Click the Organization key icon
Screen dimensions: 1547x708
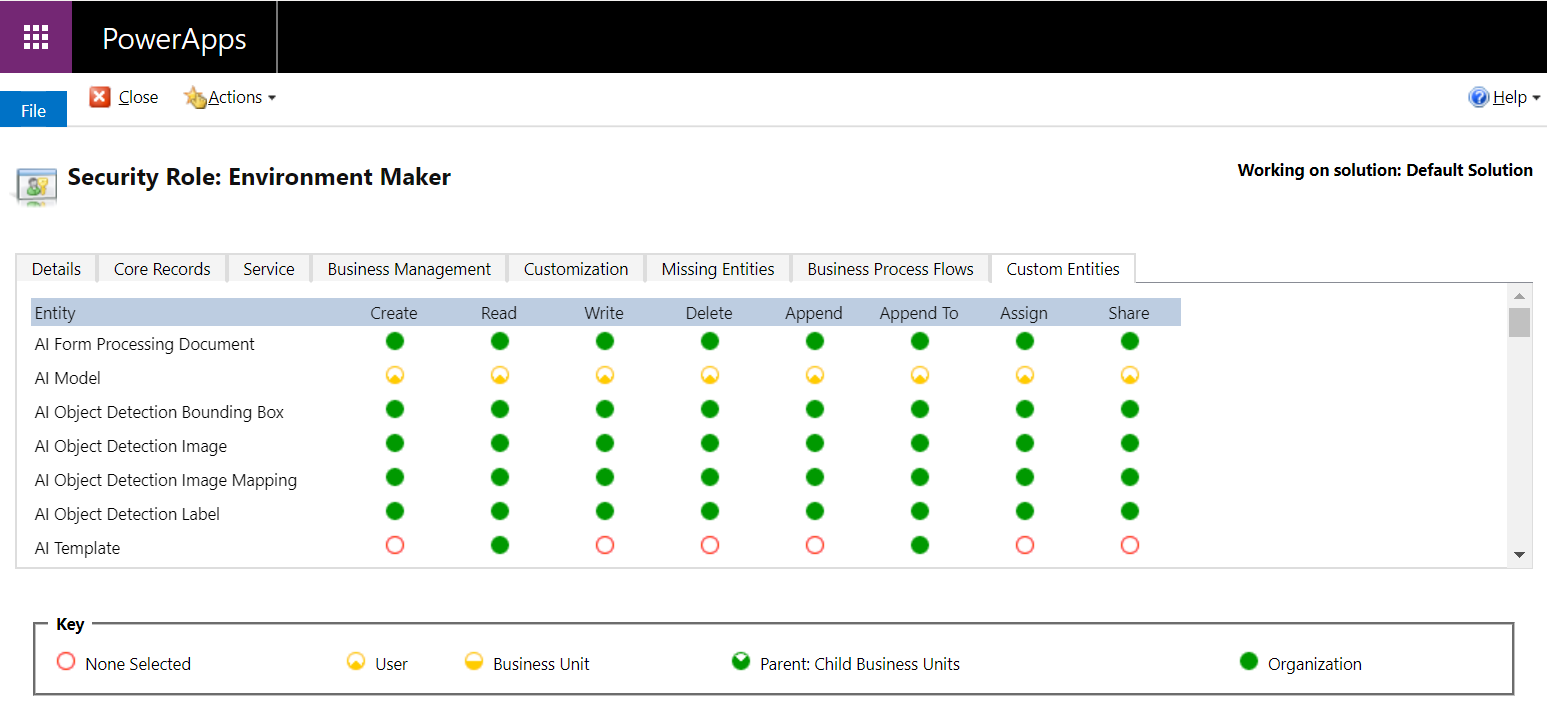click(1248, 661)
